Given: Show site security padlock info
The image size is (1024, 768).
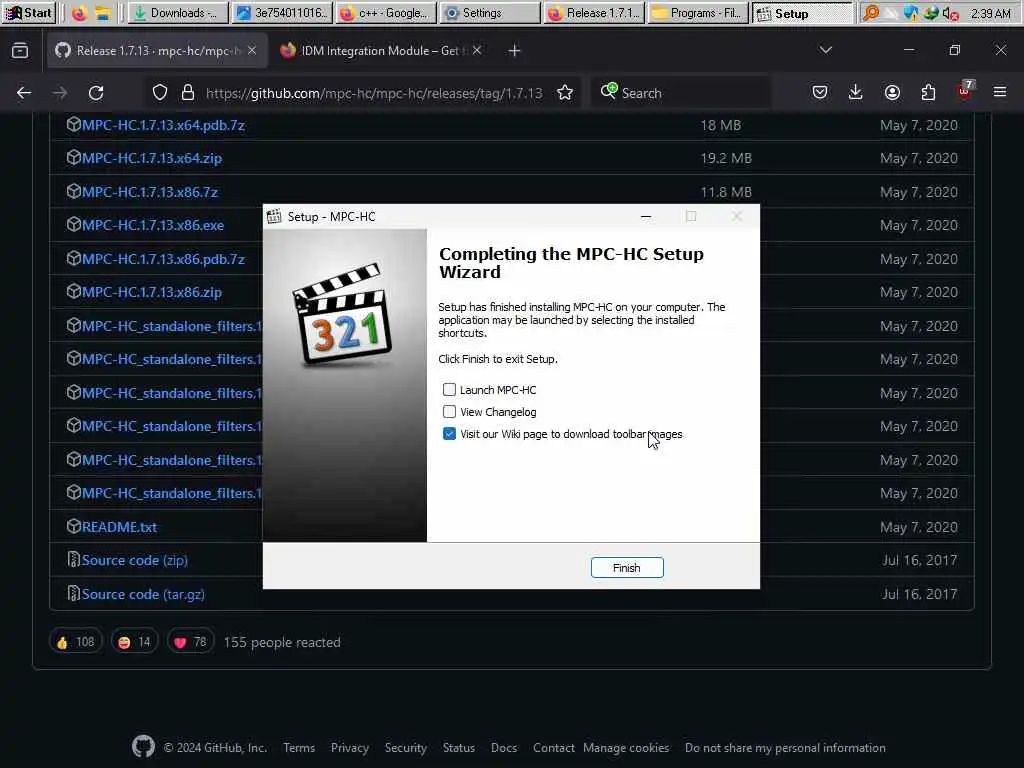Looking at the screenshot, I should (x=188, y=93).
